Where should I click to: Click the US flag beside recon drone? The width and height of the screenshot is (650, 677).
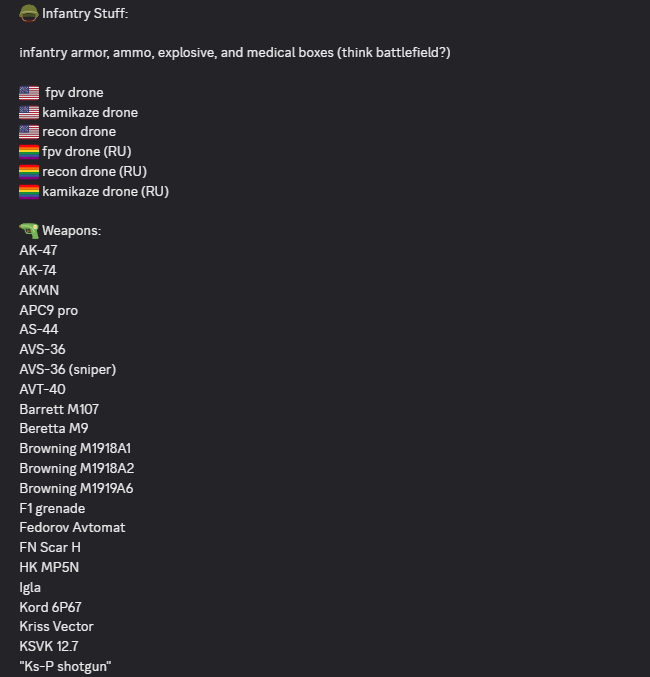pos(29,132)
